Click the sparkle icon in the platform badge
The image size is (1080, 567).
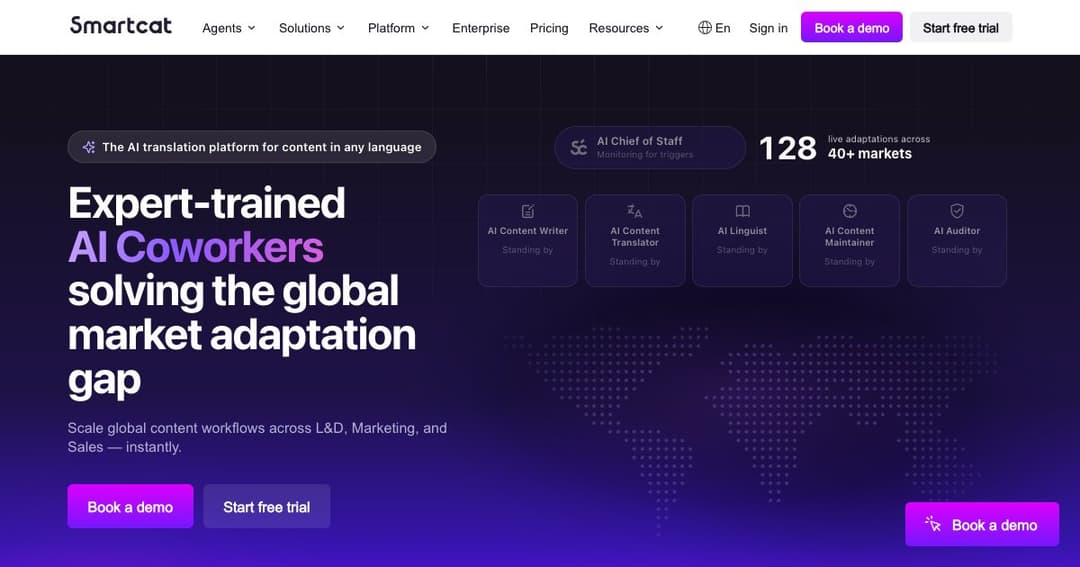[x=89, y=147]
